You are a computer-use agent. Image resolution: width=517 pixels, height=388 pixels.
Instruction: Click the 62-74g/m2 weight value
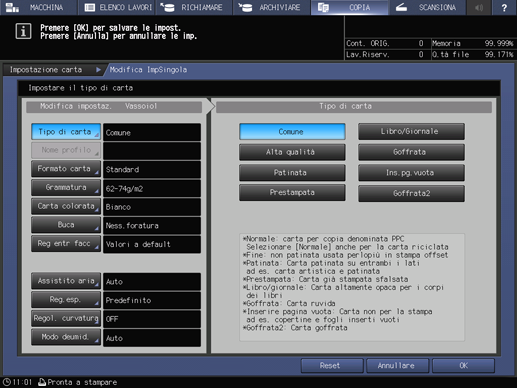pos(152,188)
